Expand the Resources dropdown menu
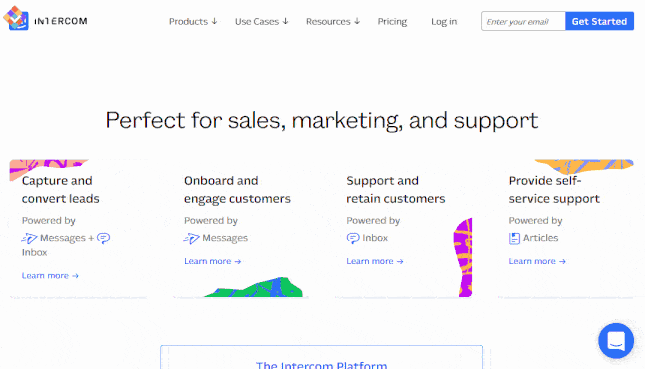 click(333, 21)
